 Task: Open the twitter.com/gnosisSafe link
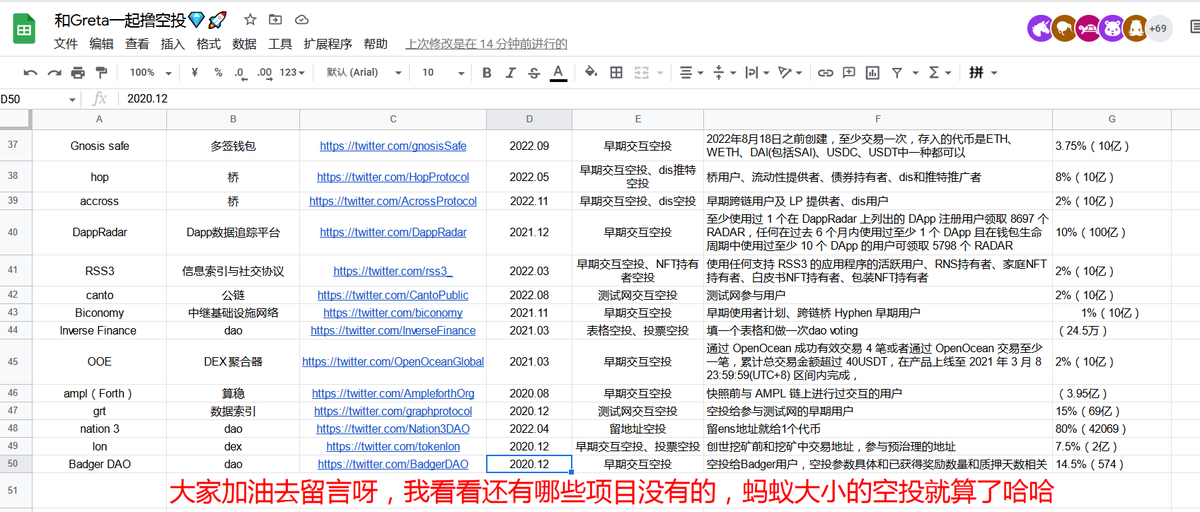pos(393,146)
